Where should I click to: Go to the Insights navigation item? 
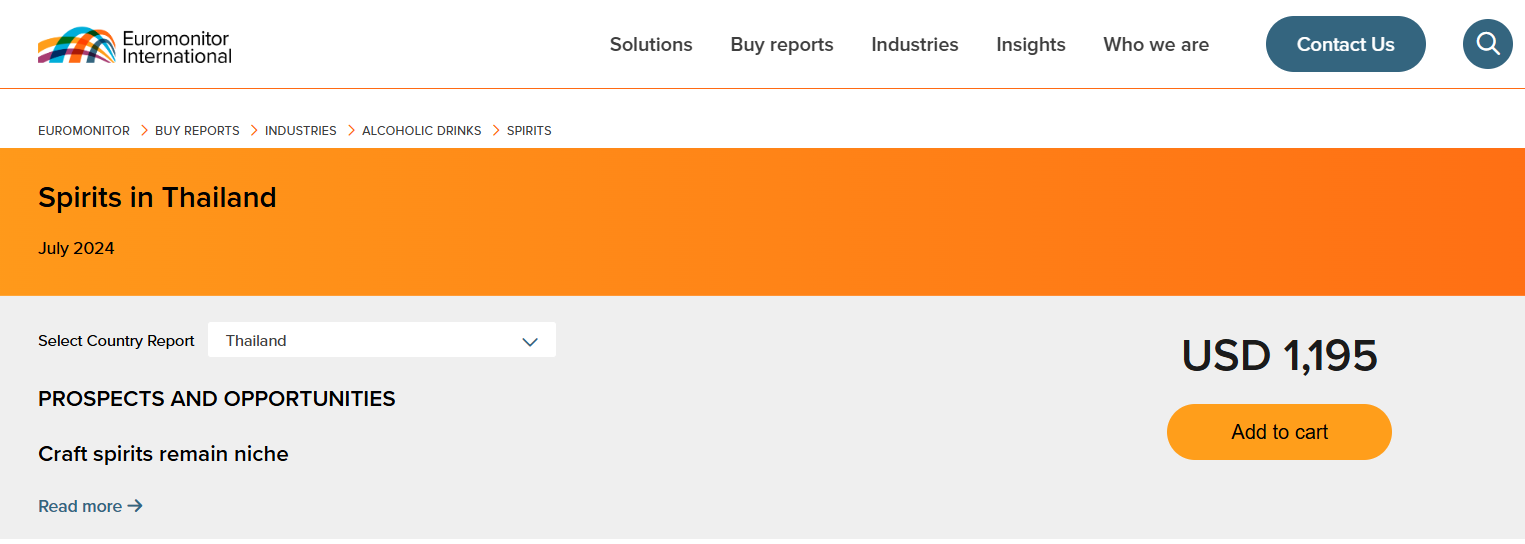pyautogui.click(x=1030, y=45)
